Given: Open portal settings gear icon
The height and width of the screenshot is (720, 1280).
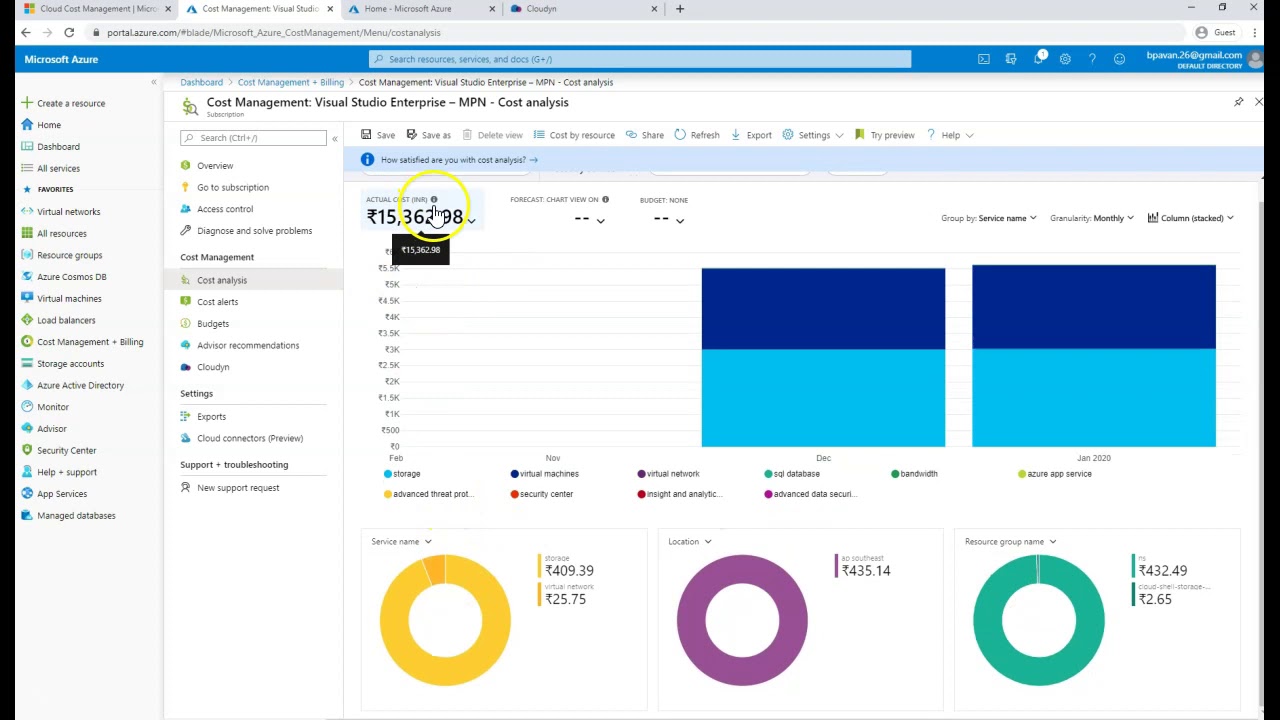Looking at the screenshot, I should [x=1065, y=59].
